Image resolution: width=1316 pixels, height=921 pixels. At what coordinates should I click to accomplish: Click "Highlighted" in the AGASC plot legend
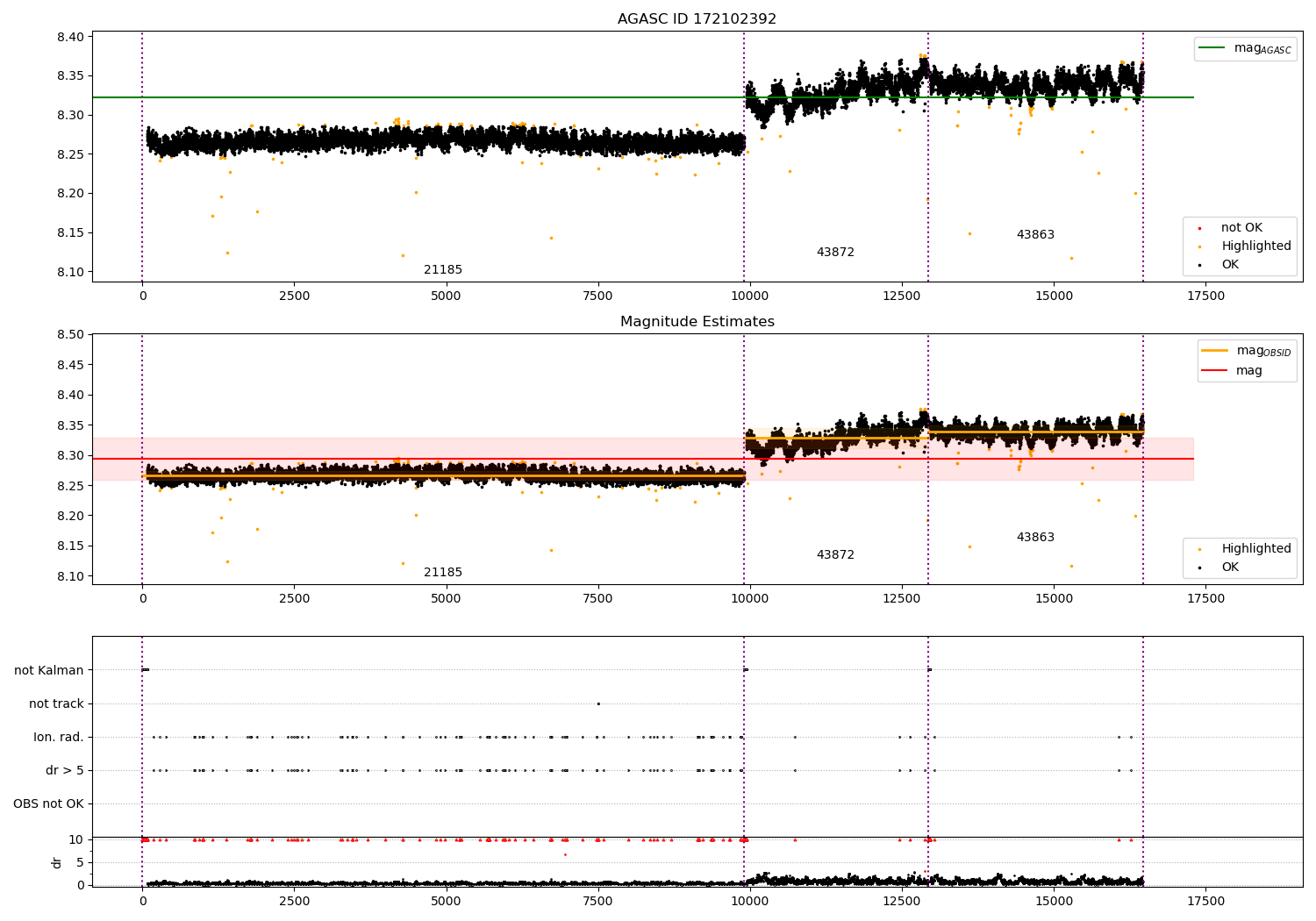1255,246
